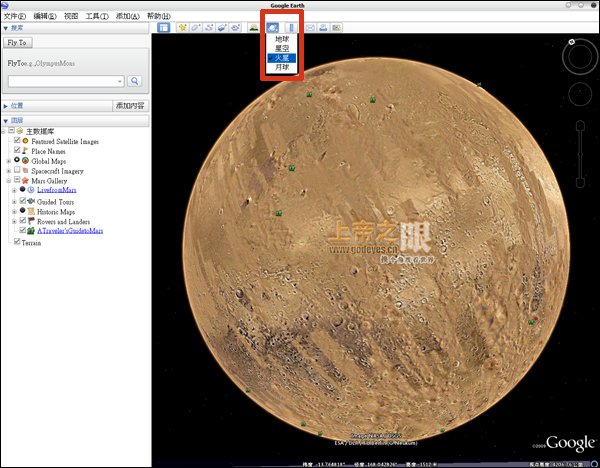Viewport: 600px width, 468px height.
Task: Click the Add Polygon toolbar icon
Action: coord(196,28)
